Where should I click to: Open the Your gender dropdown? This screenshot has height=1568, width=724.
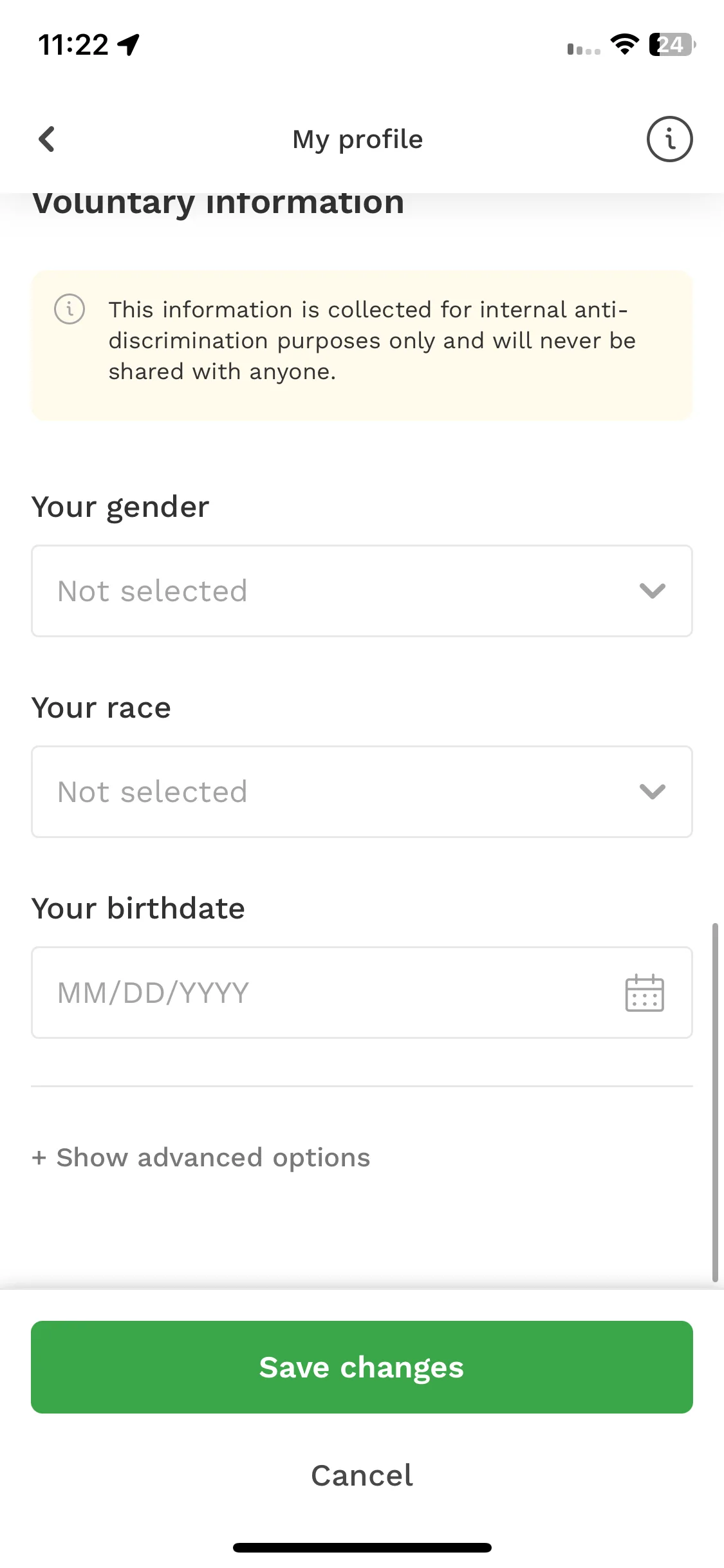pyautogui.click(x=362, y=591)
